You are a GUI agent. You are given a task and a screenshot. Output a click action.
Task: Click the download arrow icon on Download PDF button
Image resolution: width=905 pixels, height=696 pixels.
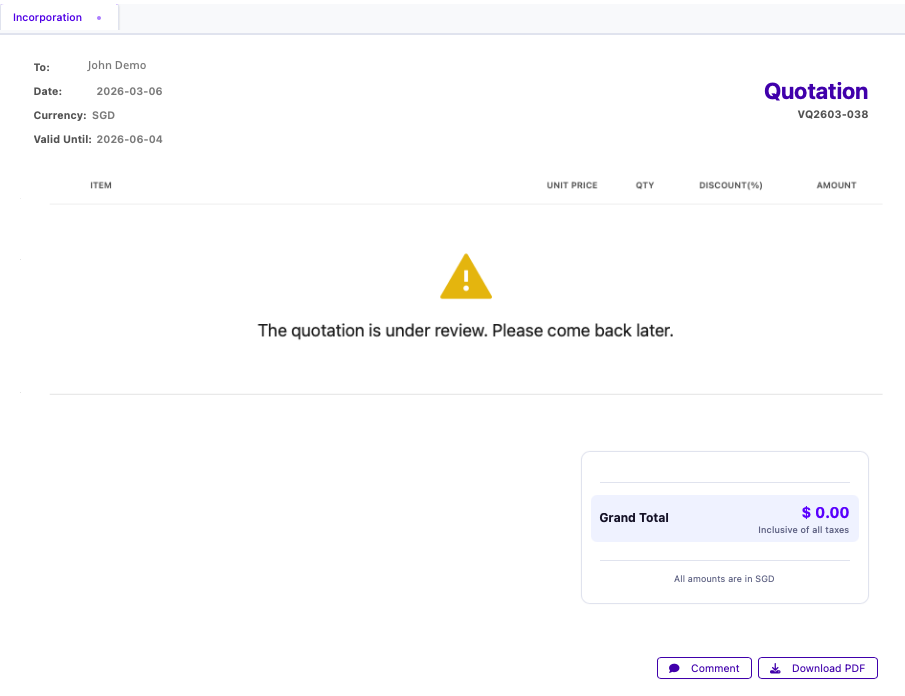[775, 668]
